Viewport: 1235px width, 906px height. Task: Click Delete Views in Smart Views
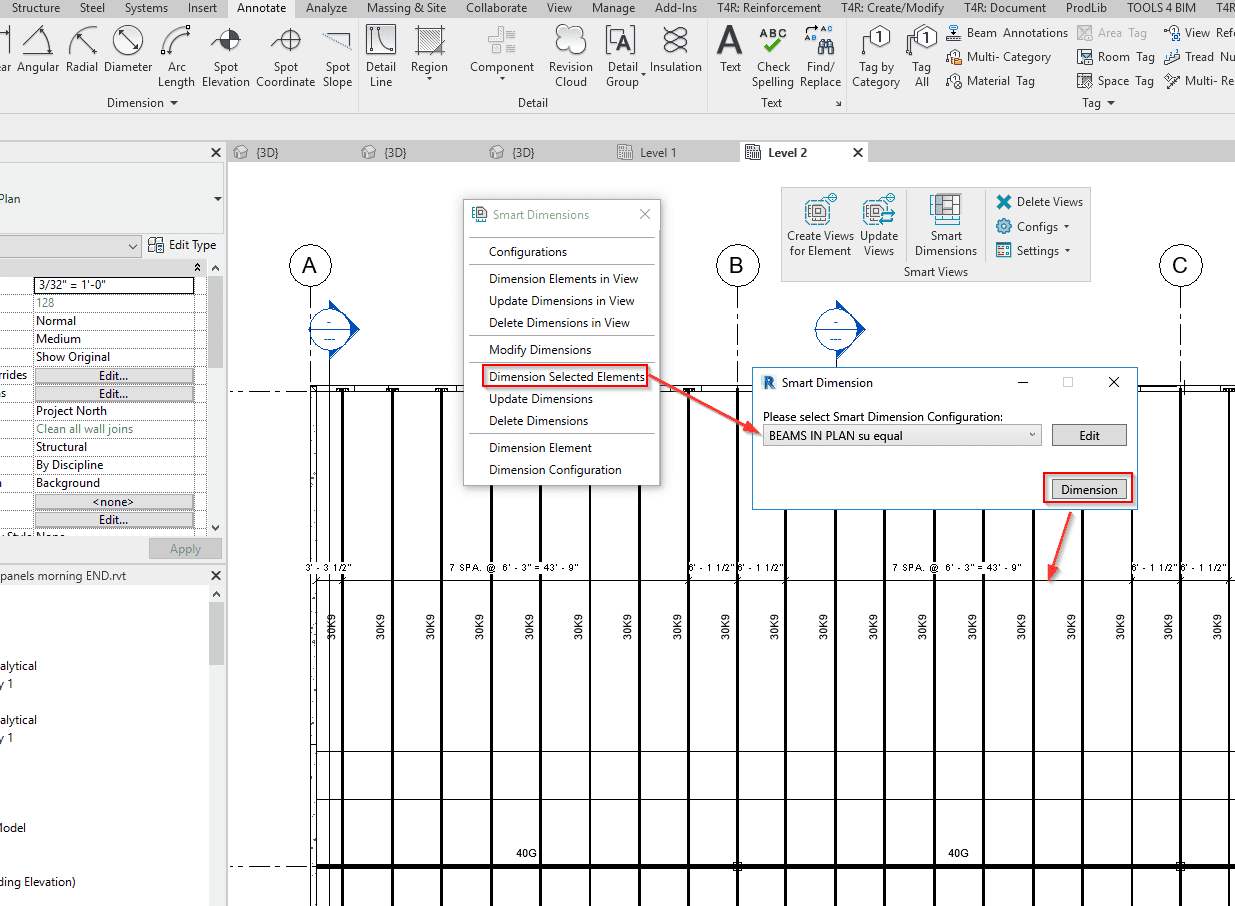[x=1039, y=202]
